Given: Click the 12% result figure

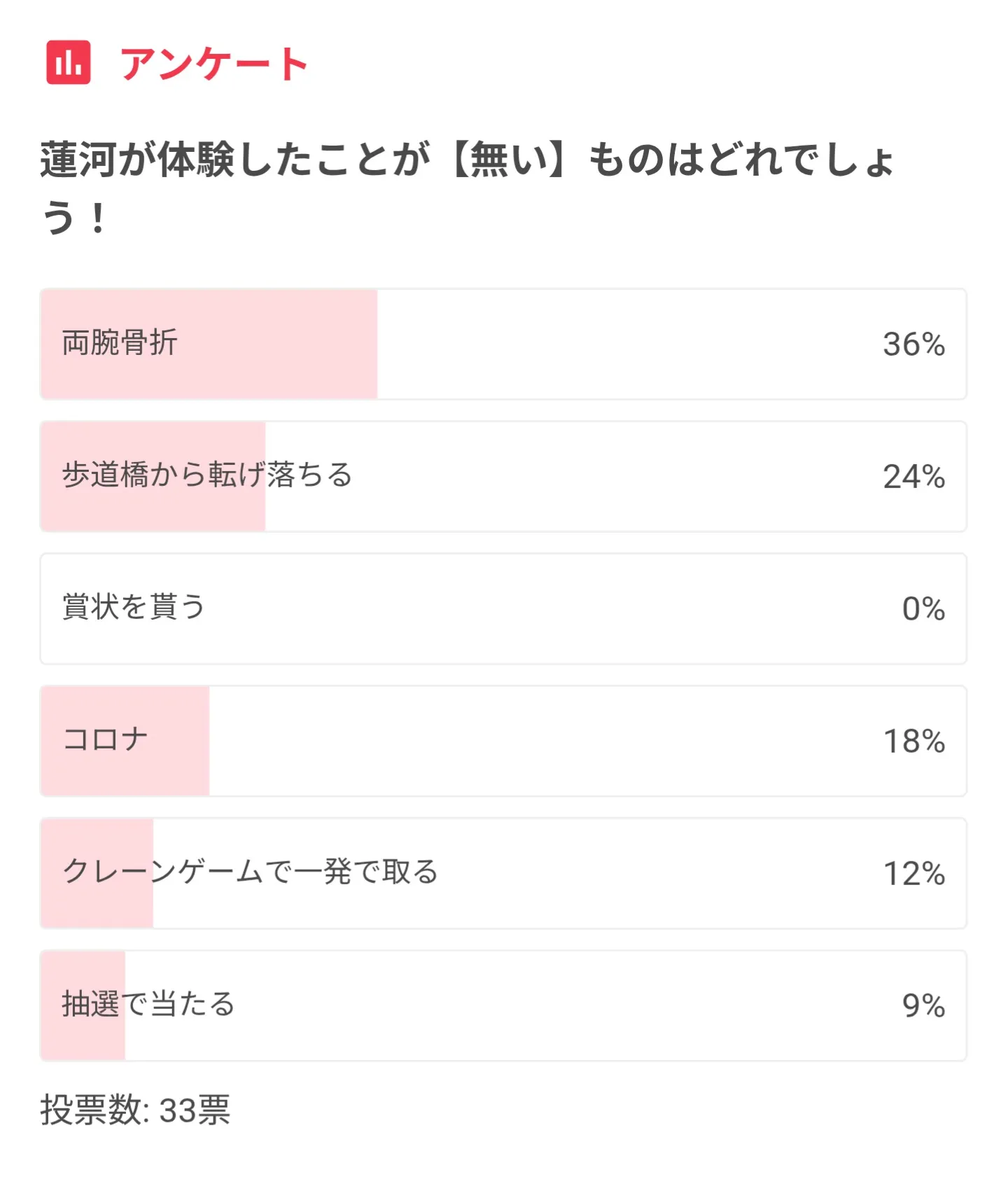Looking at the screenshot, I should coord(913,874).
